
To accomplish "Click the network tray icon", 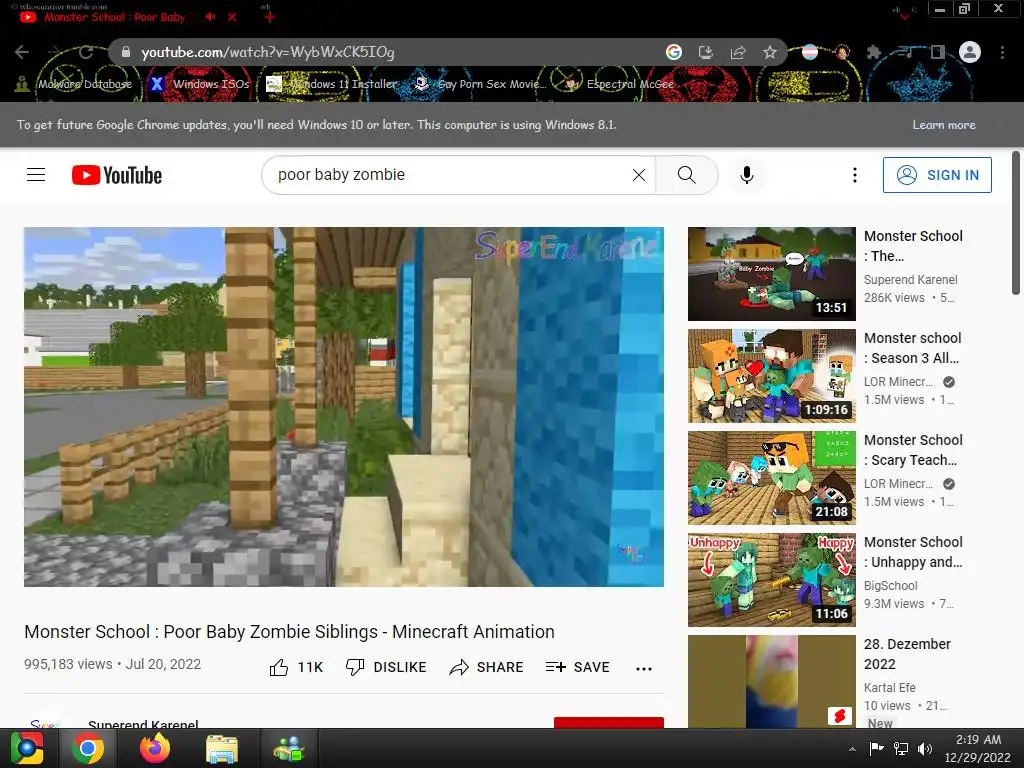I will [x=901, y=749].
